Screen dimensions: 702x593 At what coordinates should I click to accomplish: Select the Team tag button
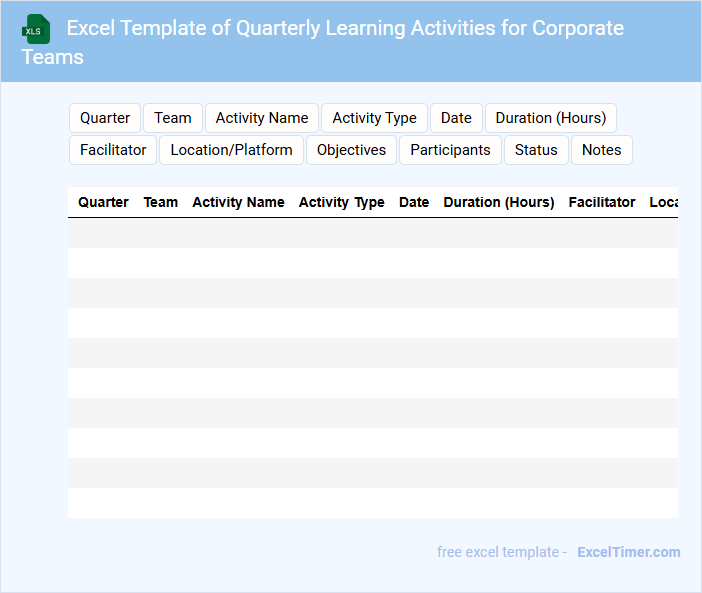click(x=173, y=118)
